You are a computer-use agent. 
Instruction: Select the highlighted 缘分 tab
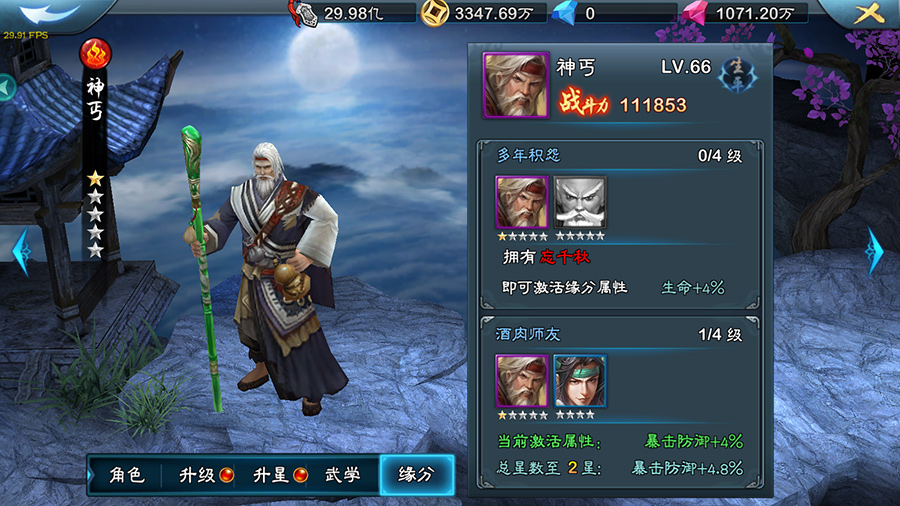coord(417,474)
